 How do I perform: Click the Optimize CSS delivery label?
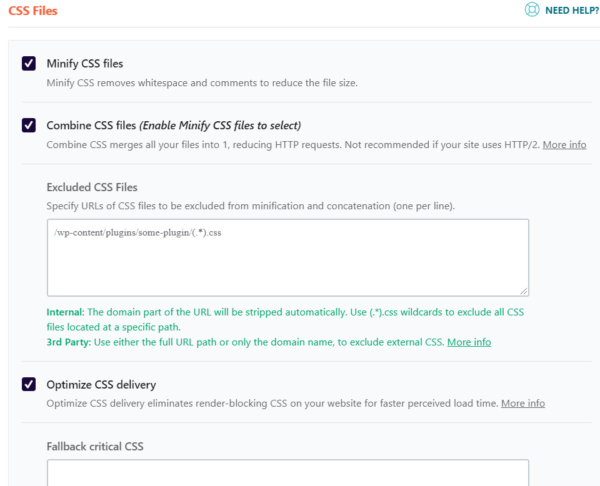coord(101,385)
